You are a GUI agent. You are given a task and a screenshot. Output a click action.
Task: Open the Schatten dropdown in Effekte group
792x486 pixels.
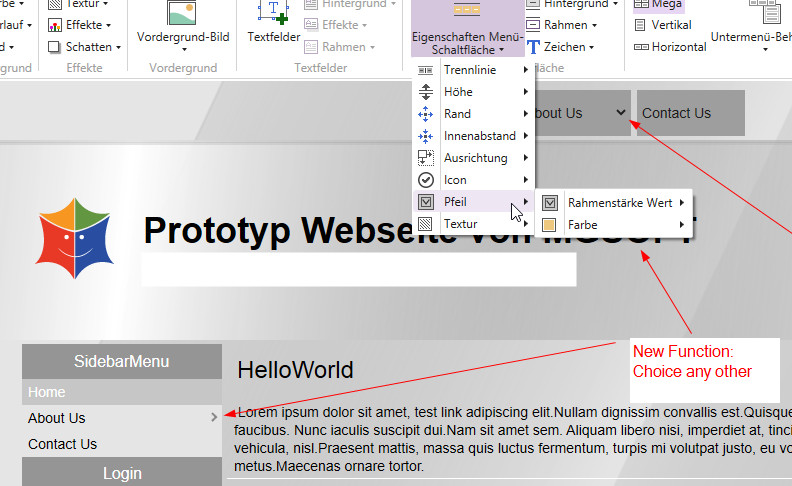pos(86,47)
